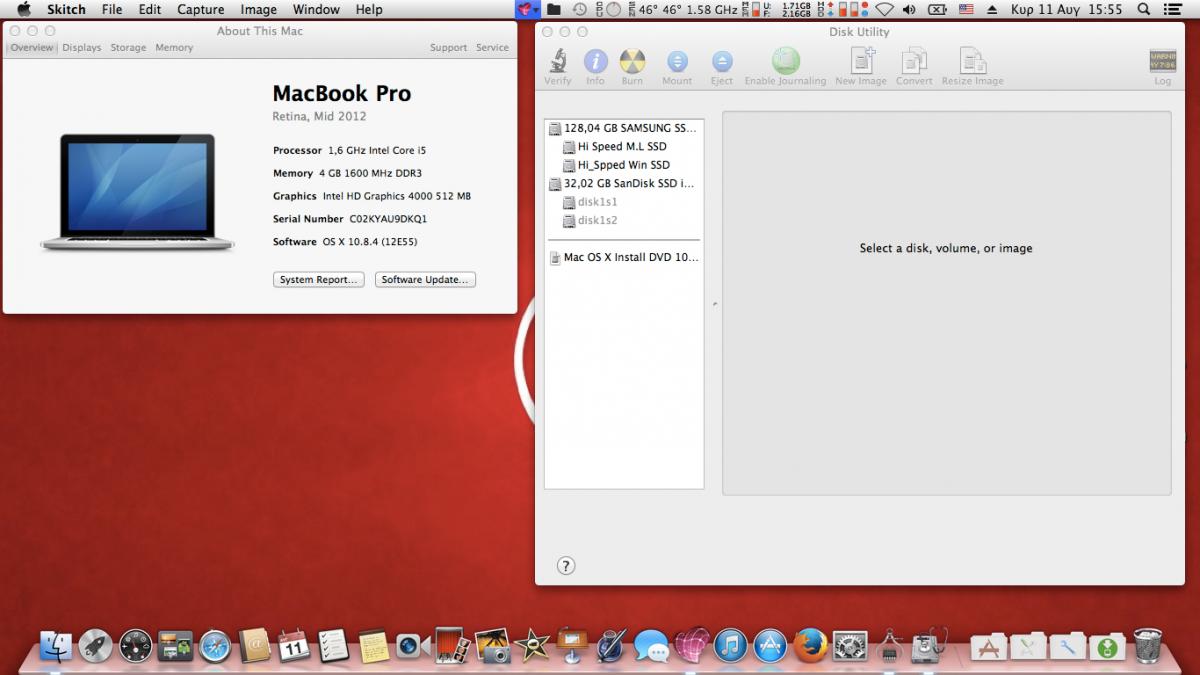This screenshot has width=1200, height=675.
Task: Switch to the Overview tab
Action: click(32, 48)
